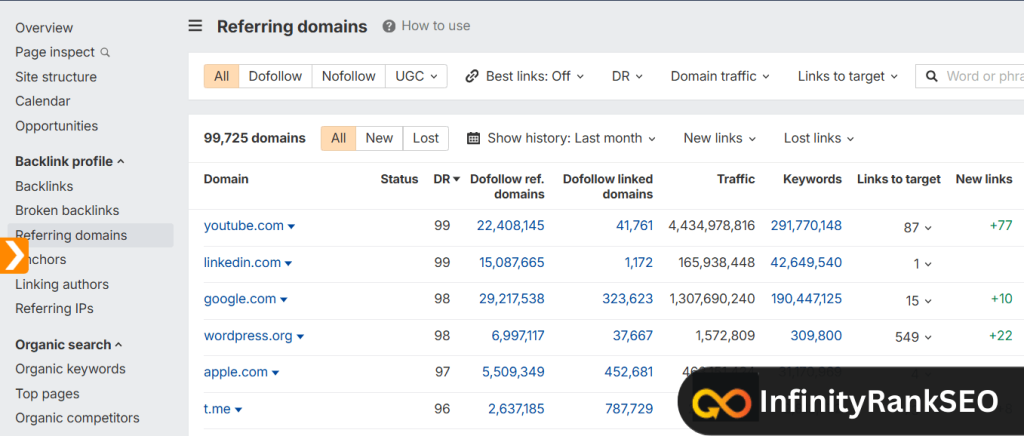Screen dimensions: 1024x436
Task: Collapse the Organic search section
Action: (x=69, y=345)
